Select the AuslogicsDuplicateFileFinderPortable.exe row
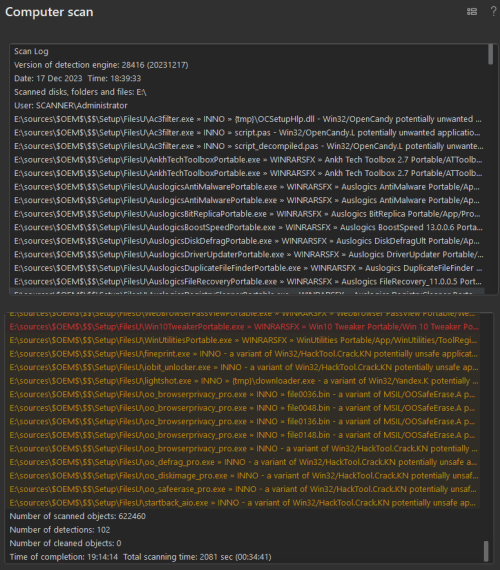 point(248,268)
